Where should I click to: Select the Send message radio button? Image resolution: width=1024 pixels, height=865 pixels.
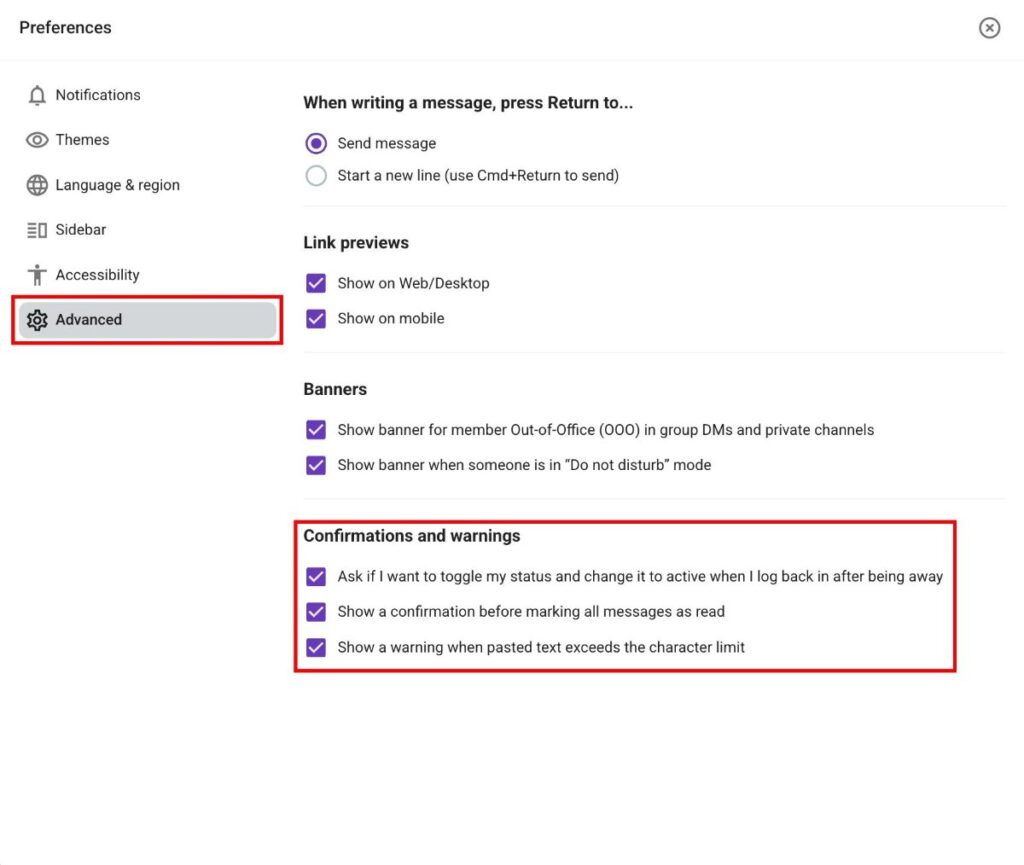click(x=316, y=144)
